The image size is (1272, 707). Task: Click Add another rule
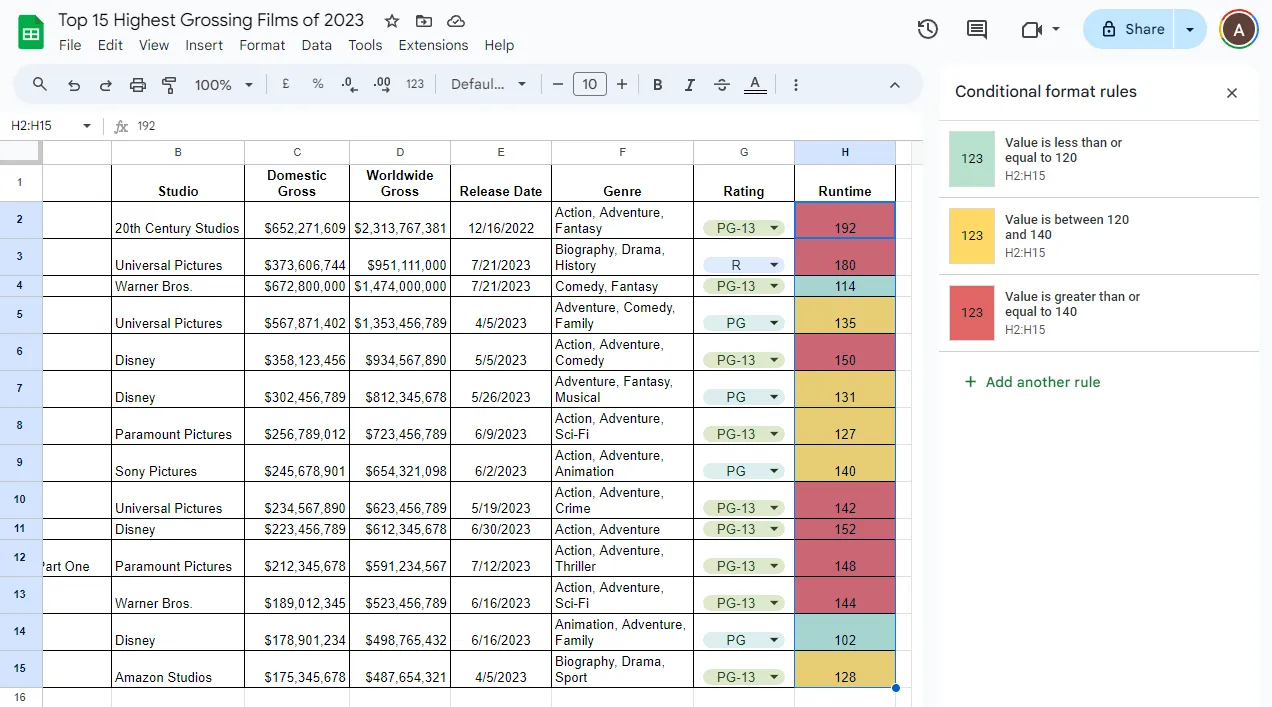1032,382
